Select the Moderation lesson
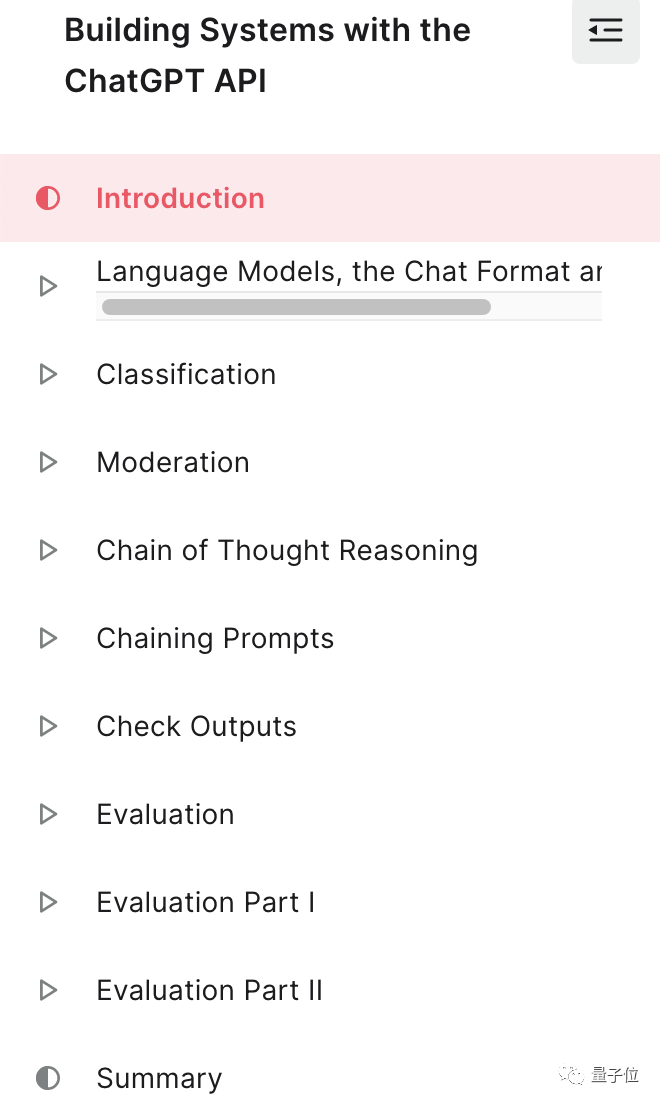Image resolution: width=660 pixels, height=1104 pixels. [x=173, y=462]
